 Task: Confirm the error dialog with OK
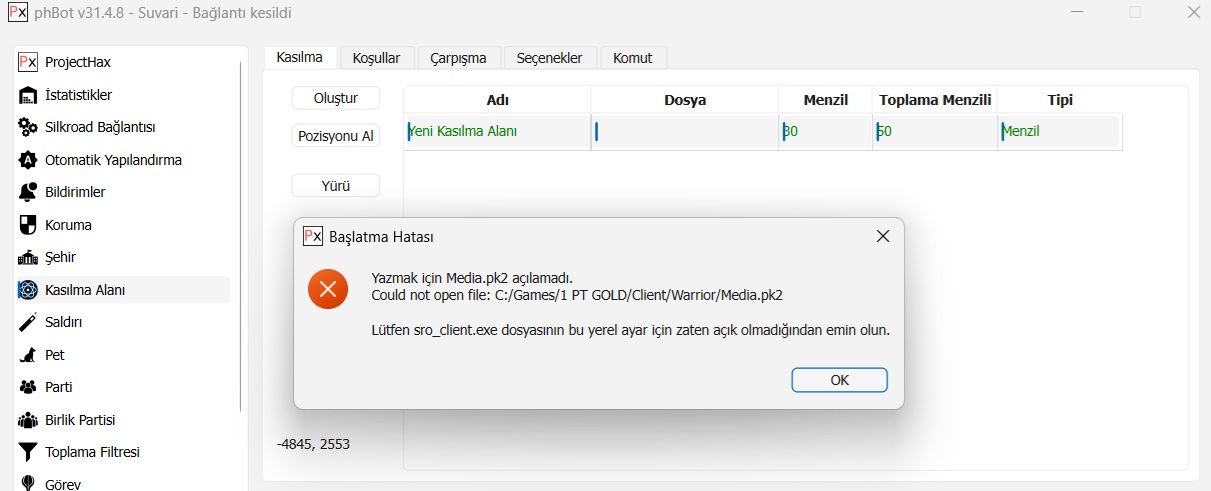(x=839, y=380)
